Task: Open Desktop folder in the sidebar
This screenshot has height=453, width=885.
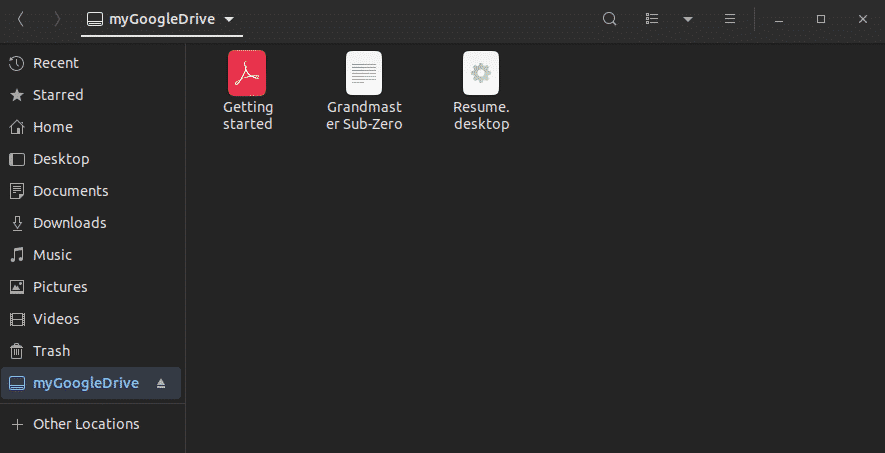Action: 93,159
